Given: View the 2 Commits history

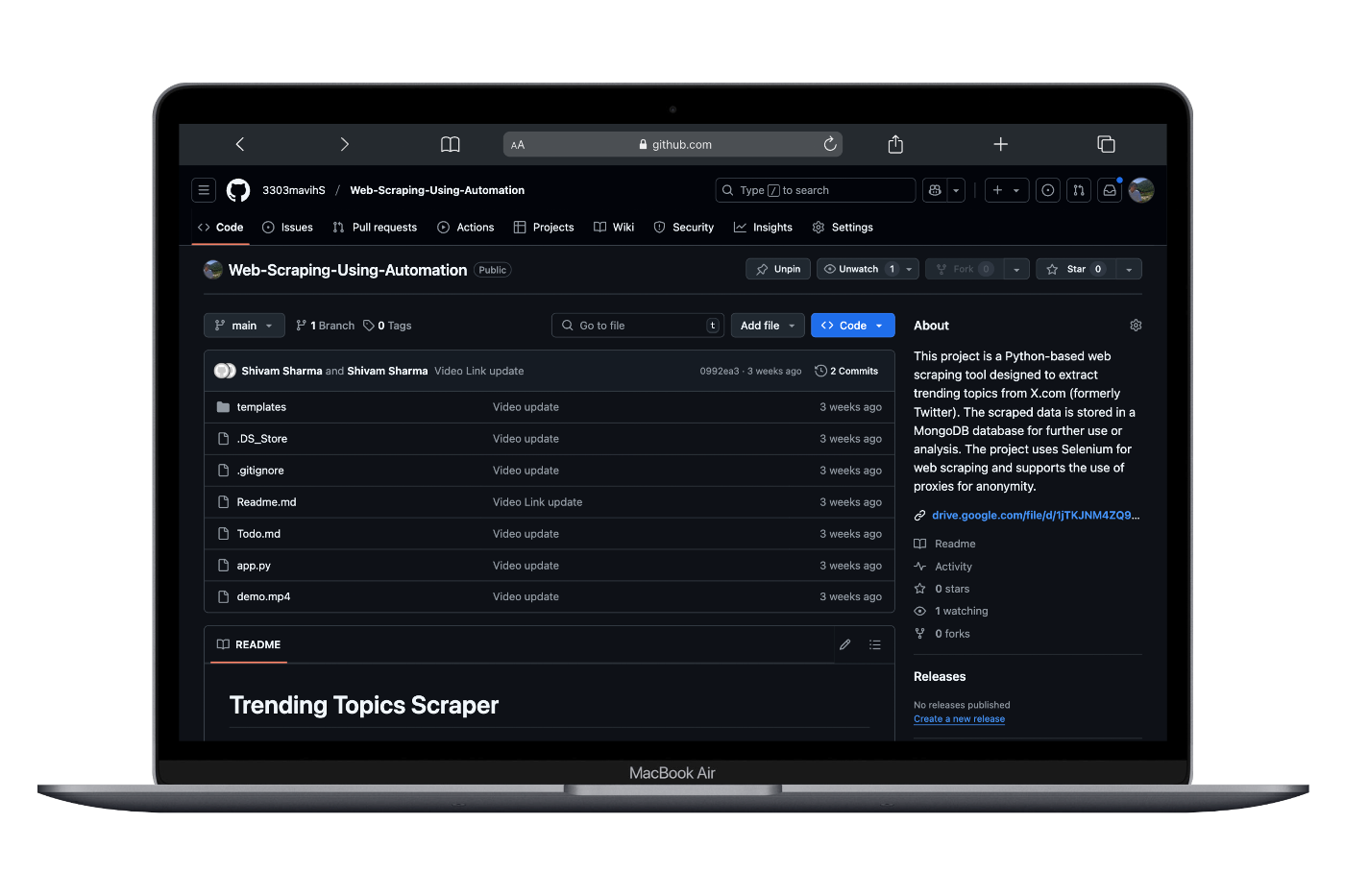Looking at the screenshot, I should (846, 371).
